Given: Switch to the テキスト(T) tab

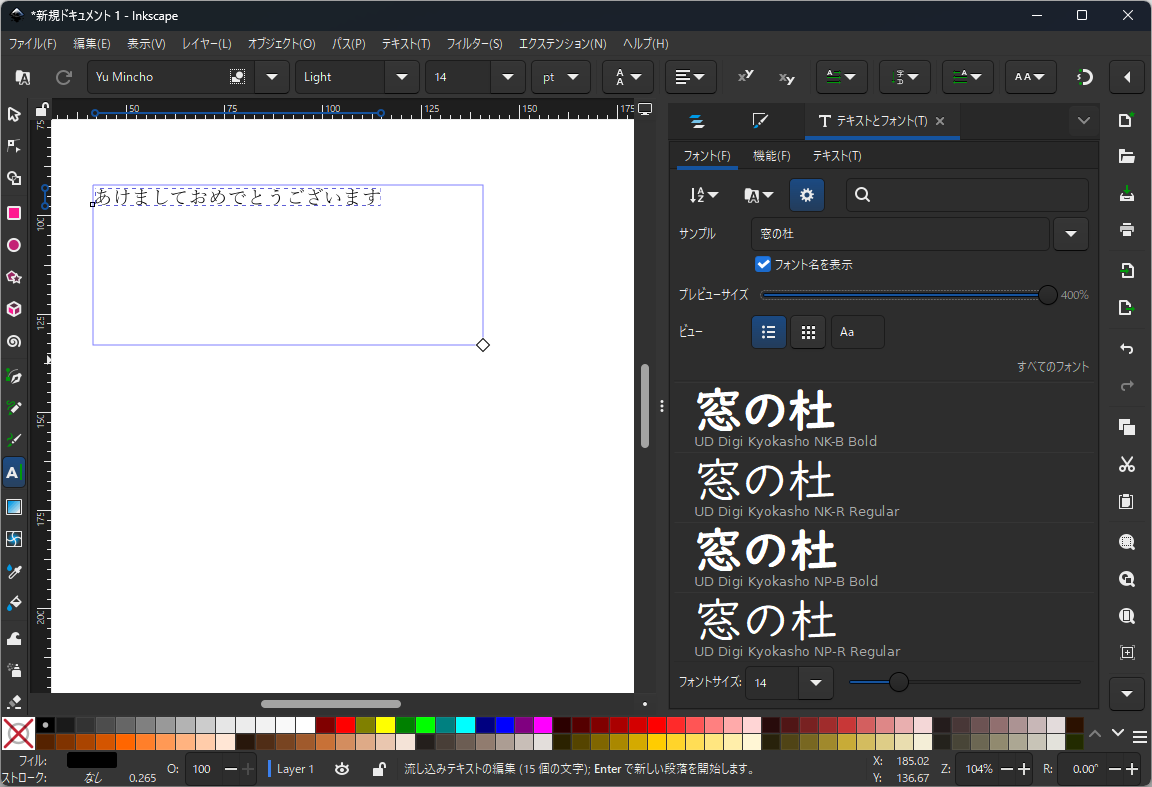Looking at the screenshot, I should tap(837, 156).
